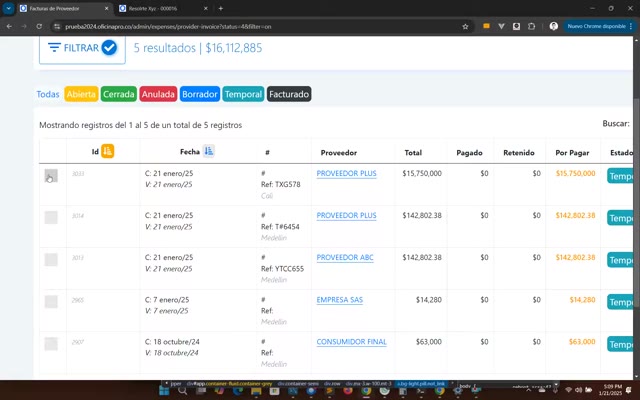This screenshot has width=640, height=400.
Task: Open EMPRESA SAS provider link
Action: 340,300
